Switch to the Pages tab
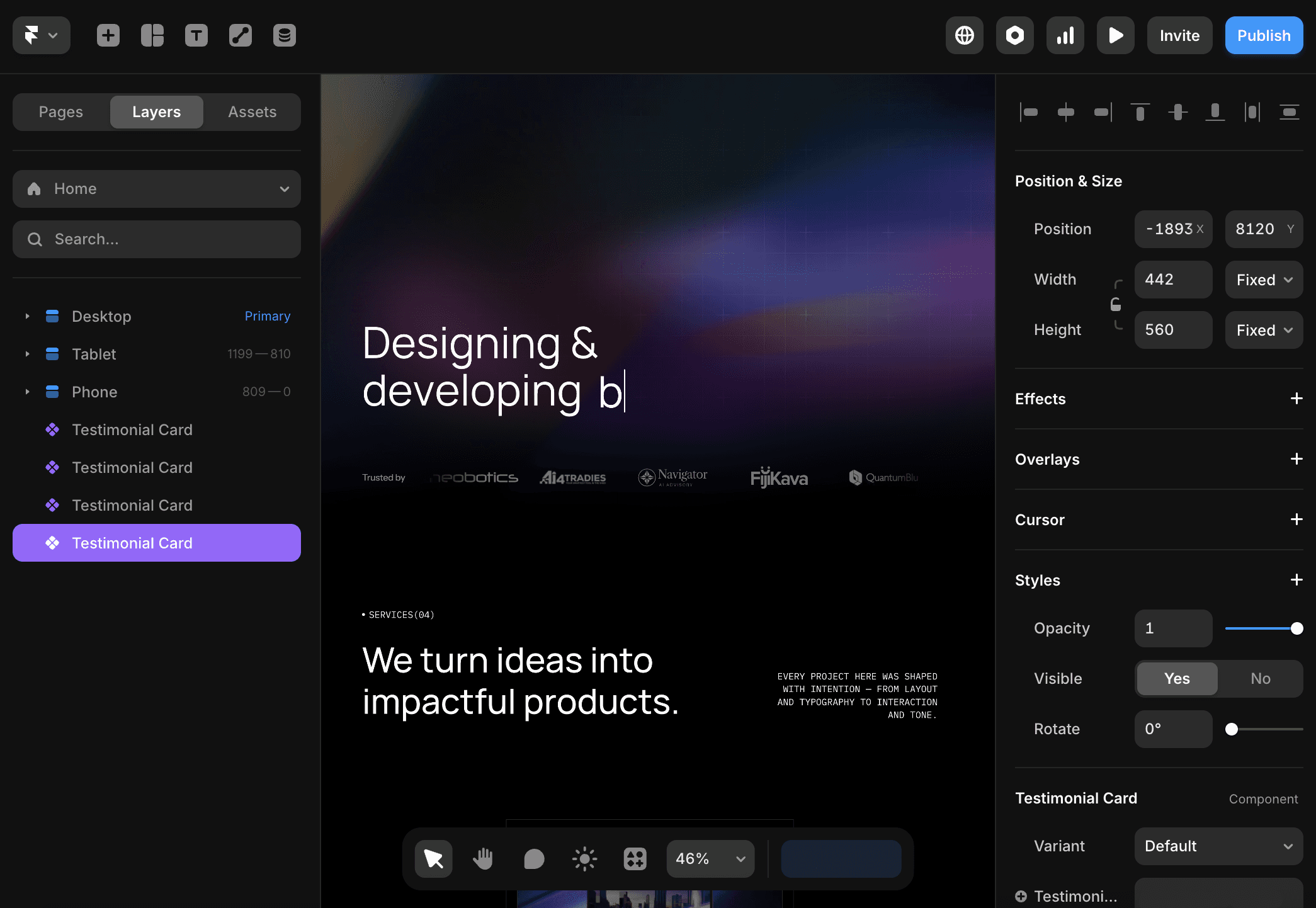The width and height of the screenshot is (1316, 908). pos(61,112)
